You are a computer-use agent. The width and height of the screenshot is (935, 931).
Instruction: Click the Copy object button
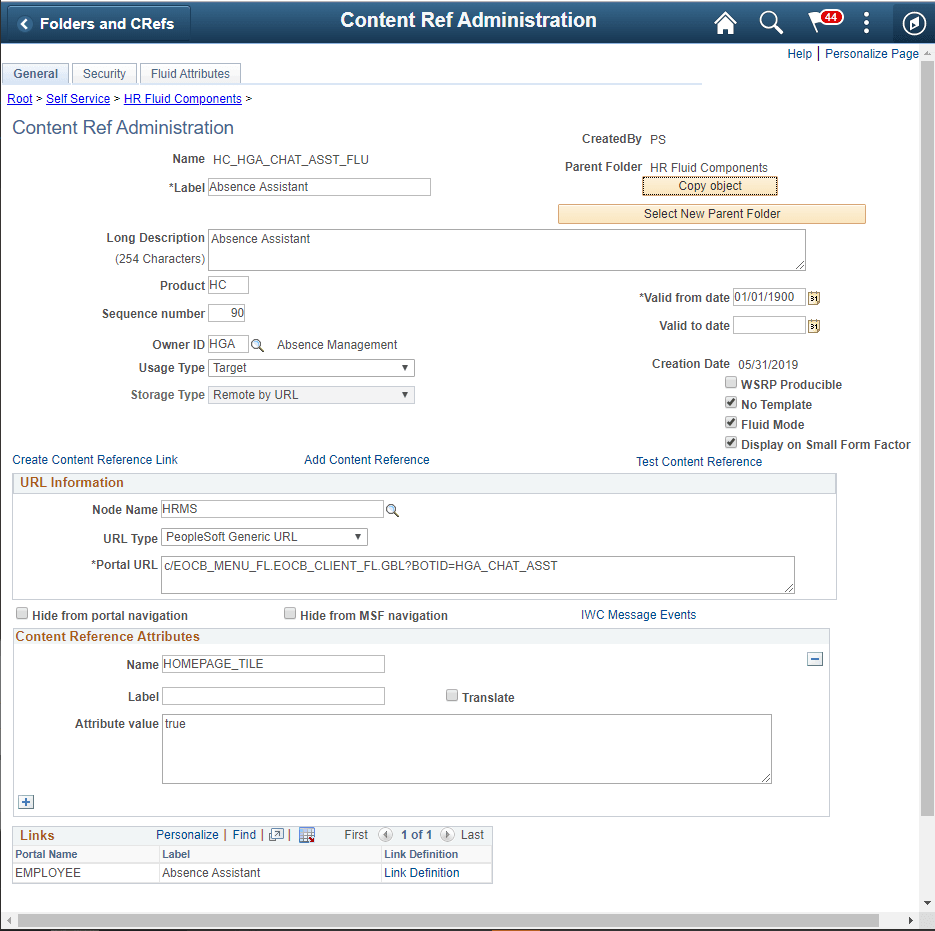(x=709, y=186)
